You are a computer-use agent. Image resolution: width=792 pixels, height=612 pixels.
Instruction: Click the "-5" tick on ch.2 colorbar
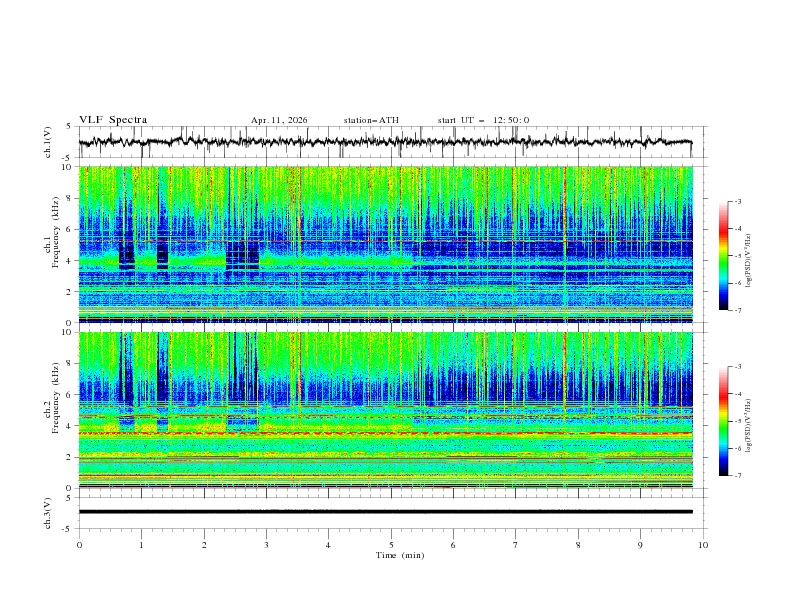click(737, 421)
